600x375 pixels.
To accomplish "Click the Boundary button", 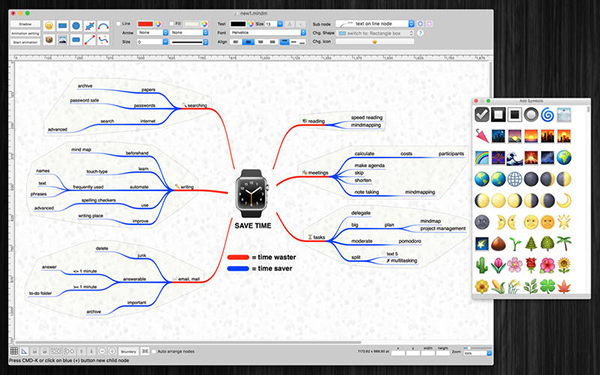I will click(128, 351).
